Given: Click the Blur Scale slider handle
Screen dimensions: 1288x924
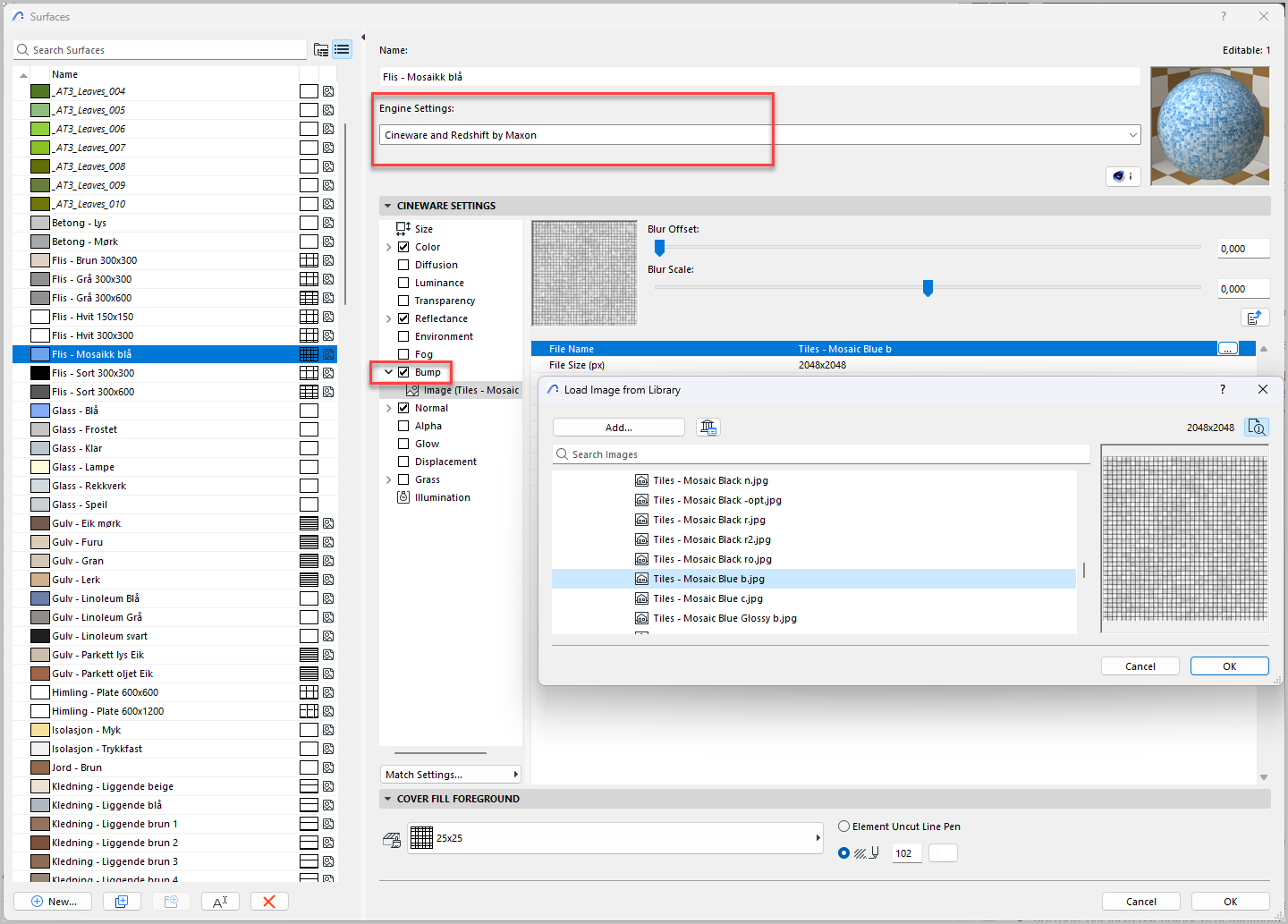Looking at the screenshot, I should 928,287.
